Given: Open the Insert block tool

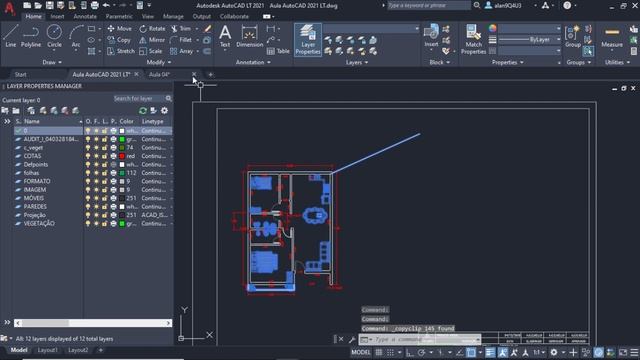Looking at the screenshot, I should click(431, 36).
